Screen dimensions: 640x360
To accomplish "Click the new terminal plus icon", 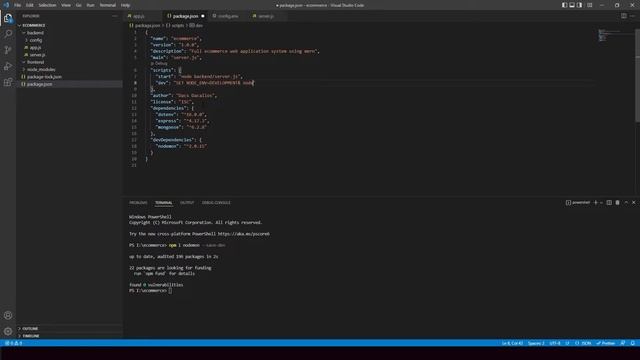I will tap(596, 202).
